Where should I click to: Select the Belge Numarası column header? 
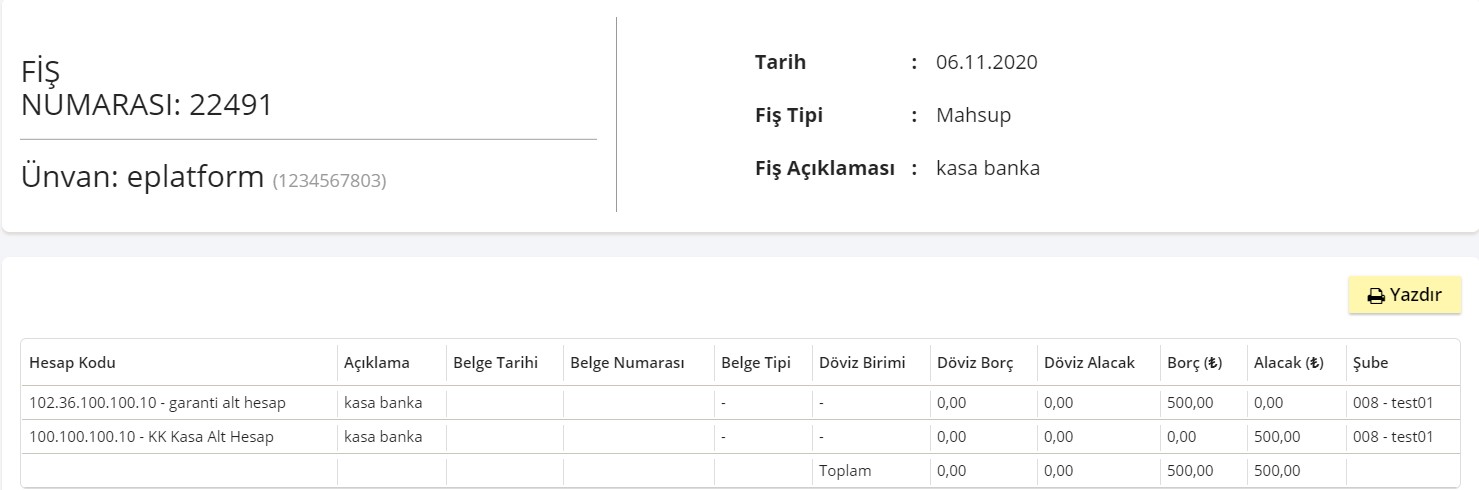[x=627, y=363]
